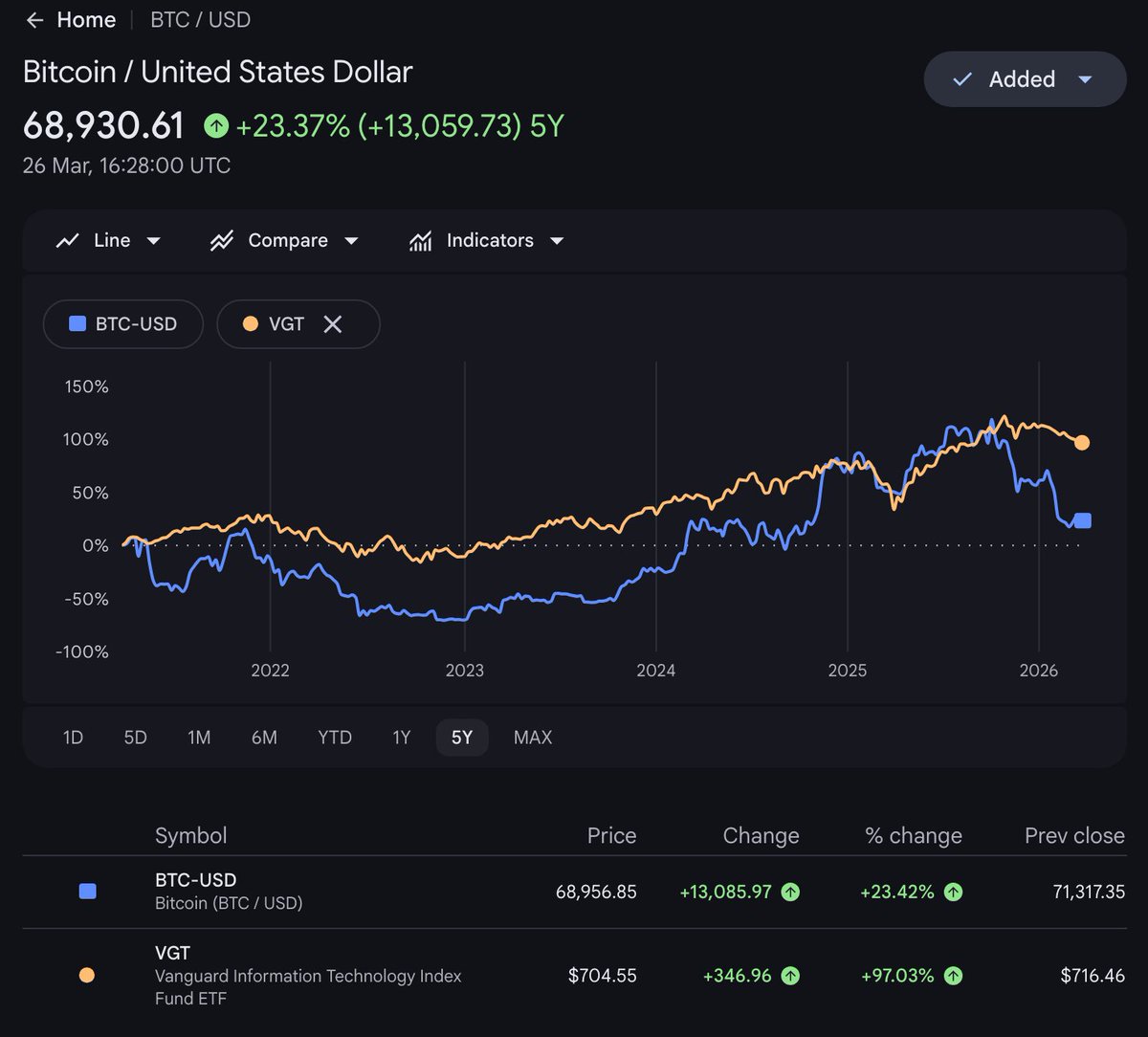
Task: Click the checkmark icon in Added button
Action: 962,79
